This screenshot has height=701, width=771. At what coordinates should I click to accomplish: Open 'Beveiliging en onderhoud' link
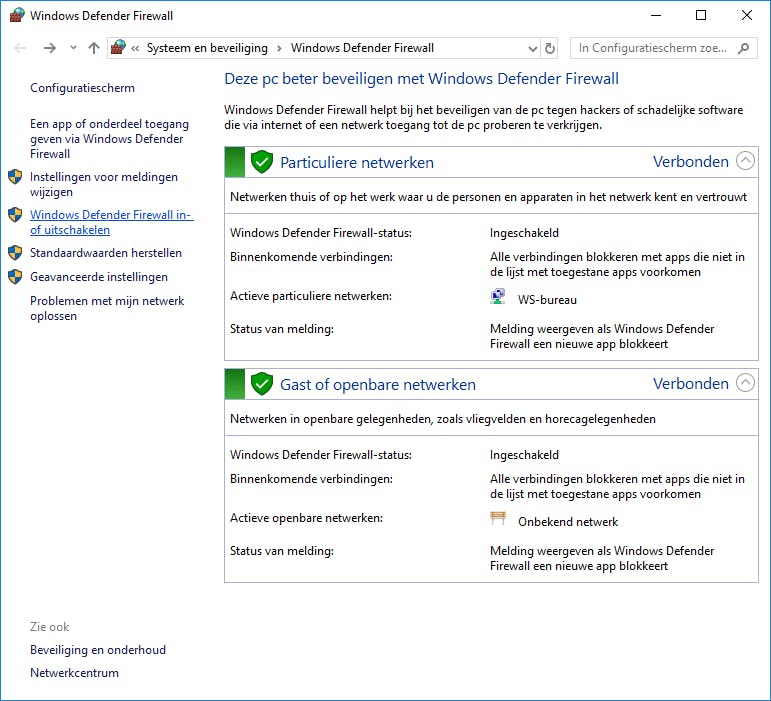[x=98, y=650]
